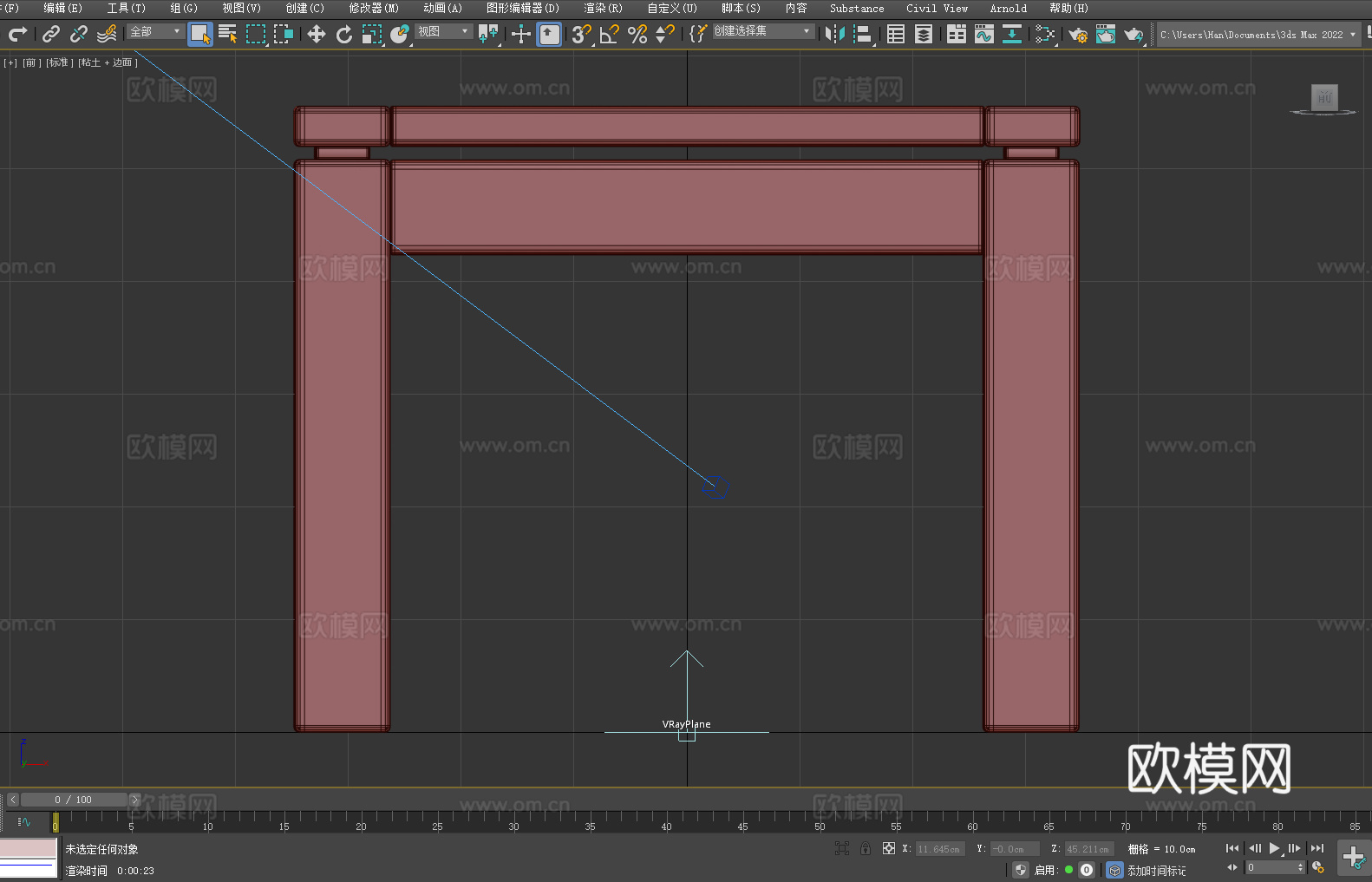The width and height of the screenshot is (1372, 882).
Task: Toggle Selection Lock padlock icon
Action: (x=866, y=848)
